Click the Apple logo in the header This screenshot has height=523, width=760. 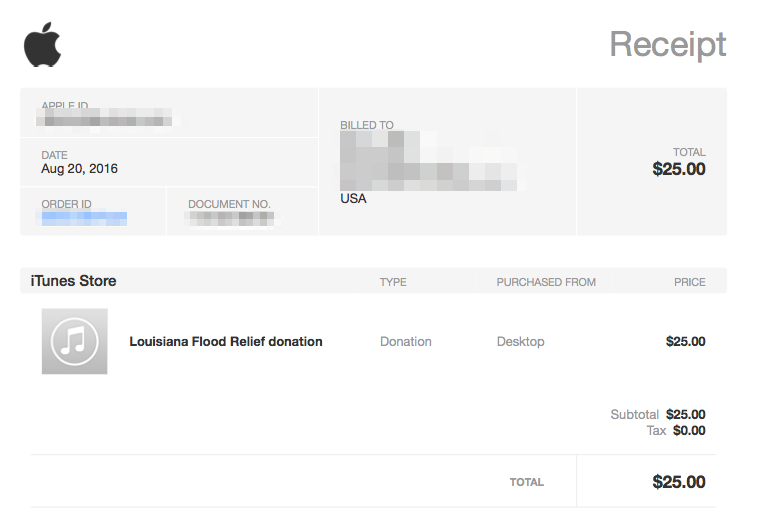(43, 44)
